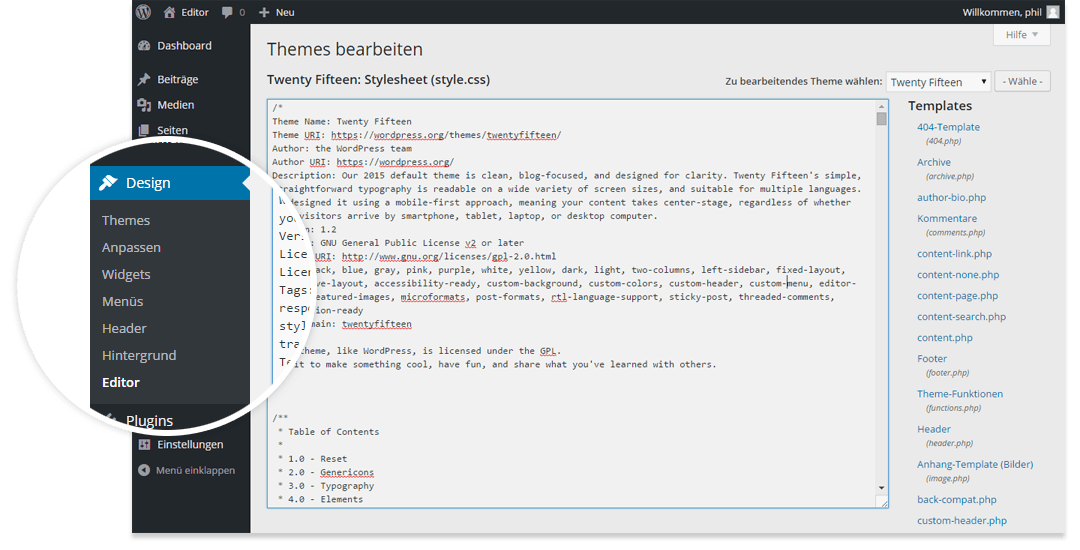The width and height of the screenshot is (1080, 550).
Task: Click the Seiten pages icon
Action: [x=144, y=130]
